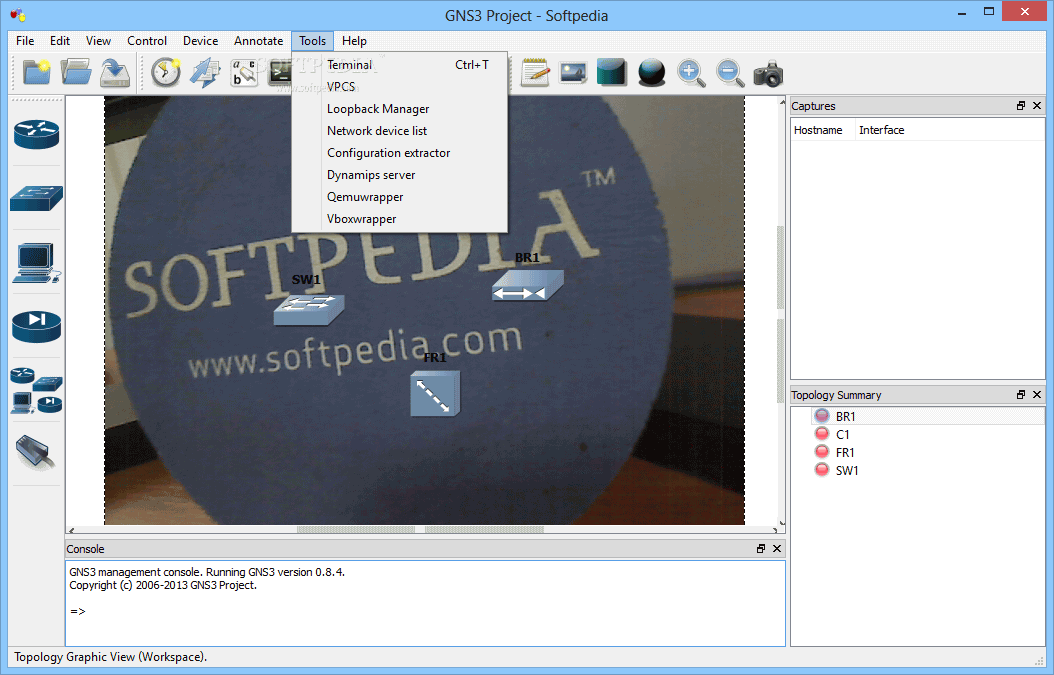Viewport: 1054px width, 675px height.
Task: Browse security devices icon in left sidebar
Action: [x=36, y=326]
